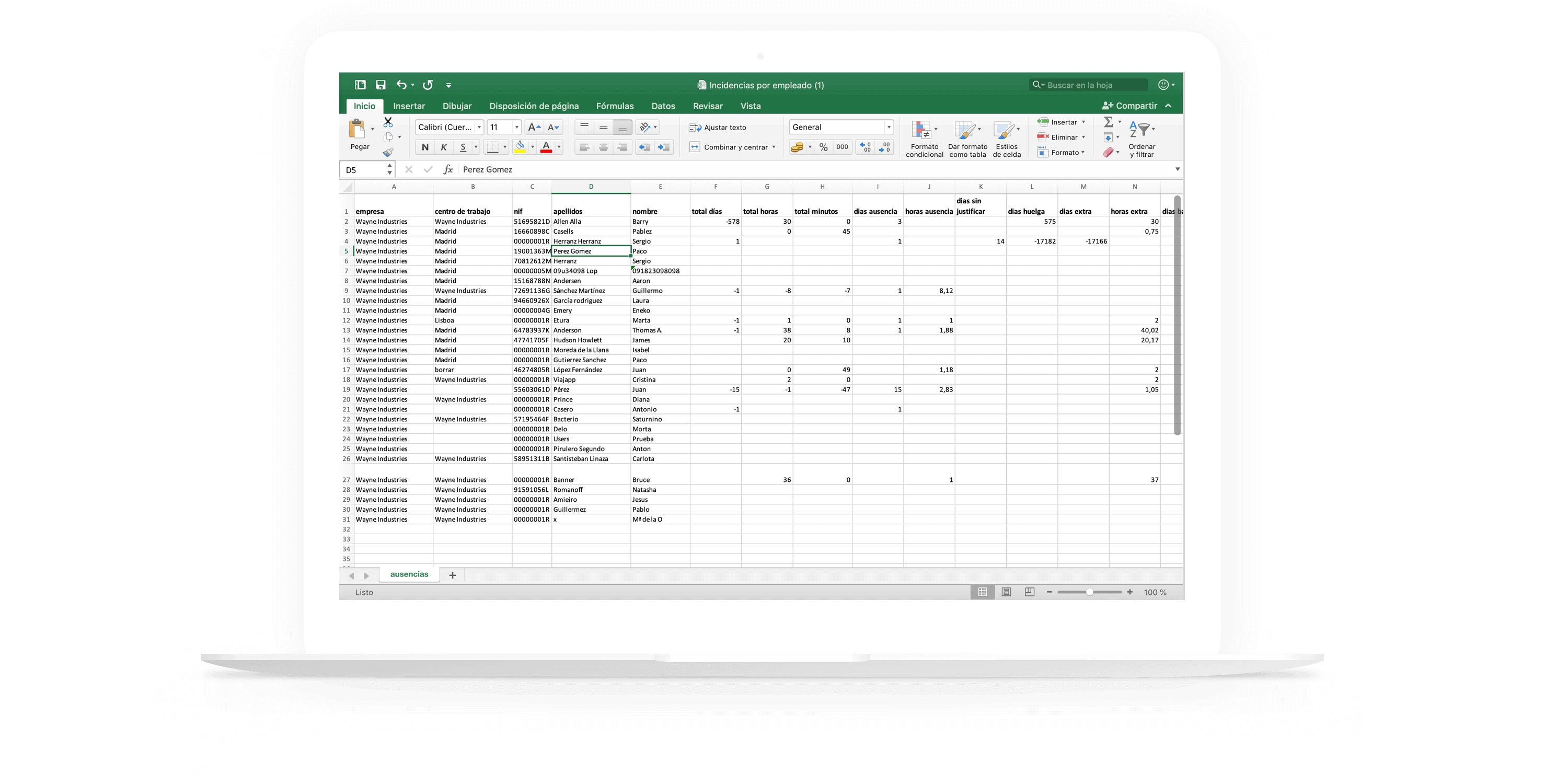Image resolution: width=1568 pixels, height=784 pixels.
Task: Open the General number format dropdown
Action: point(889,127)
